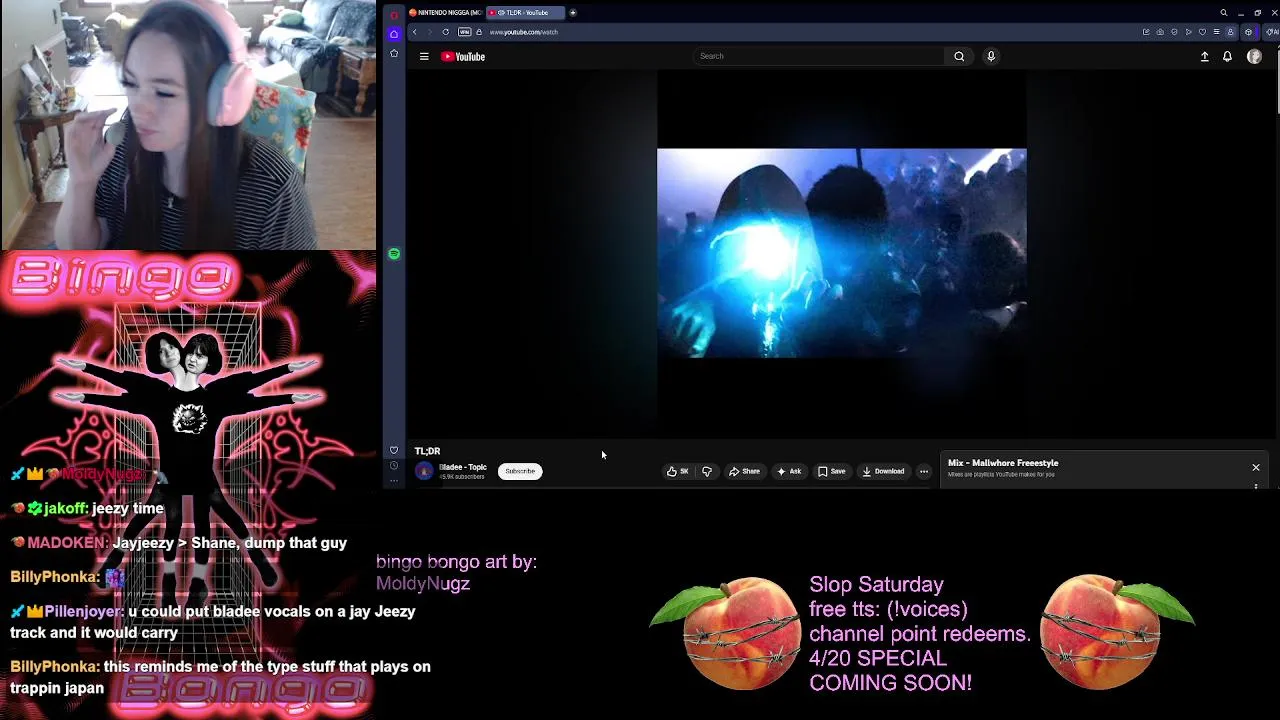This screenshot has height=720, width=1280.
Task: View site security lock information
Action: point(479,32)
